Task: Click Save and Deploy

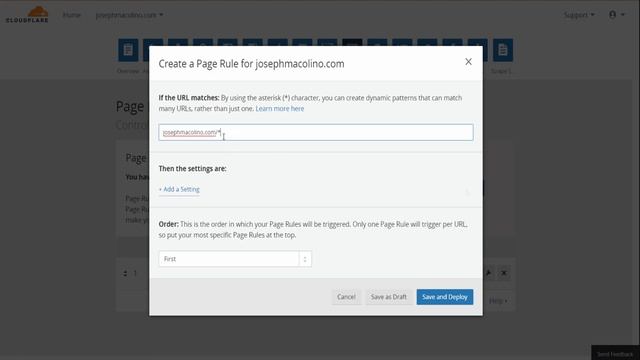Action: pyautogui.click(x=444, y=297)
